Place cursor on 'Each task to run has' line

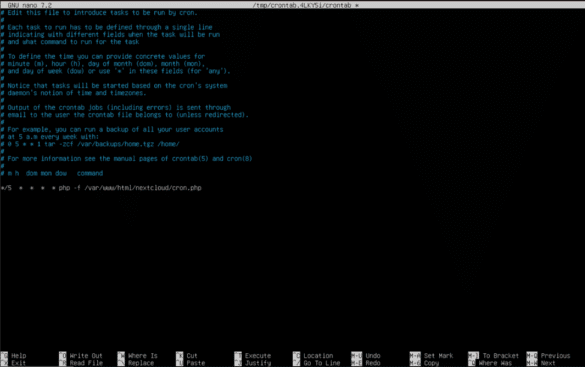coord(106,27)
